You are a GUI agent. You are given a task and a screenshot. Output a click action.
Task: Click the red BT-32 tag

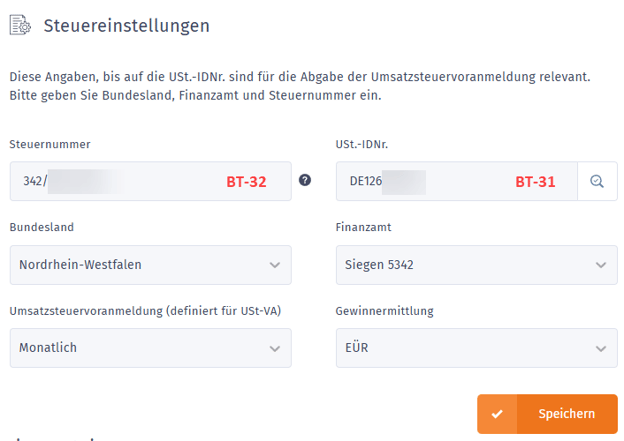[246, 182]
